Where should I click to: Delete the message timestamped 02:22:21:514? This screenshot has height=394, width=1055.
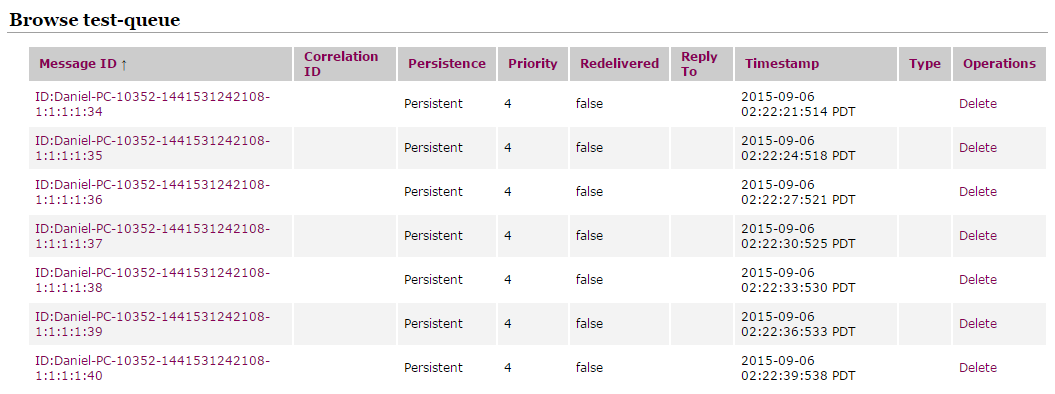[978, 104]
